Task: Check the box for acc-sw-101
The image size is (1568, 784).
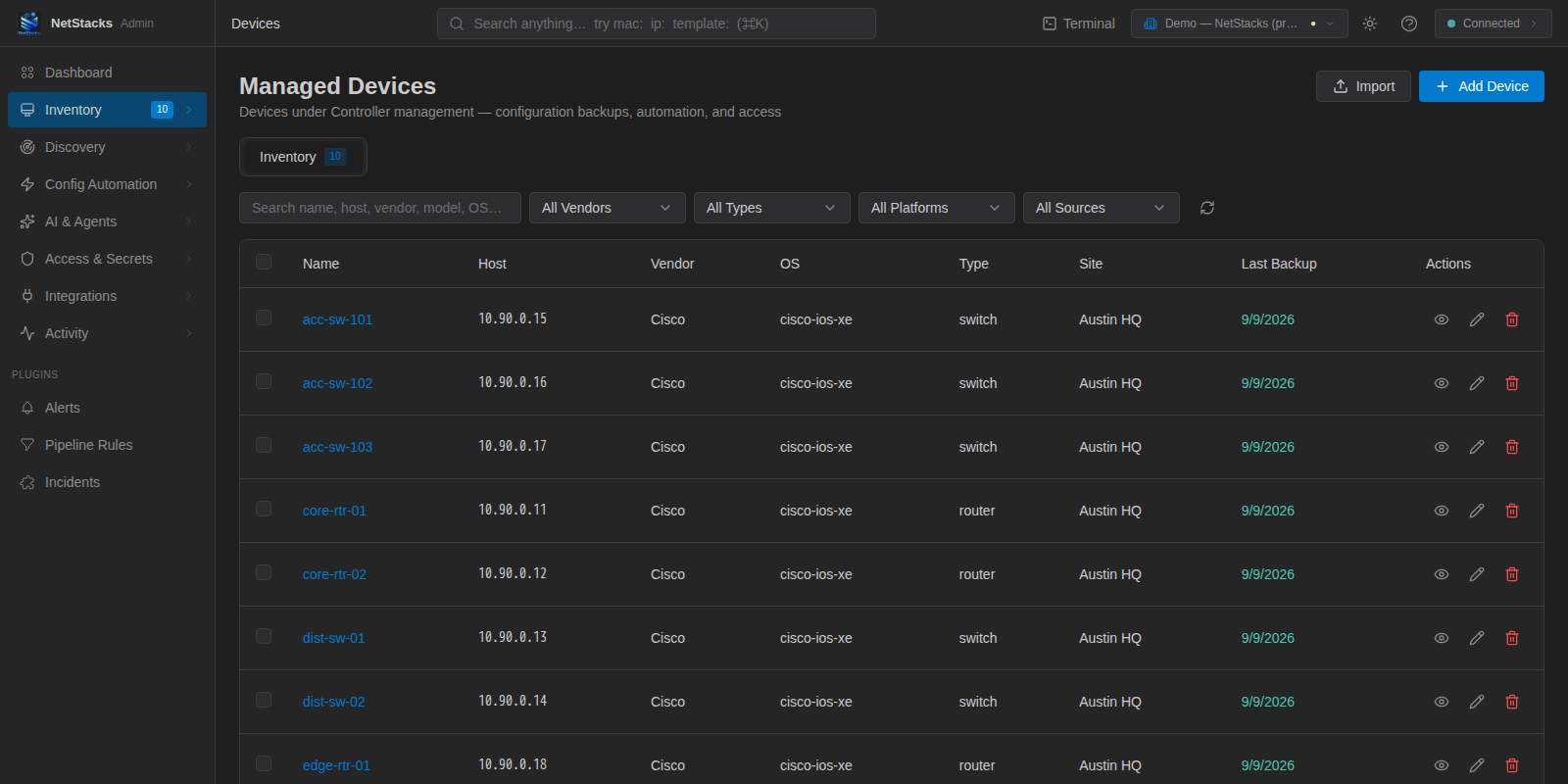Action: point(264,318)
